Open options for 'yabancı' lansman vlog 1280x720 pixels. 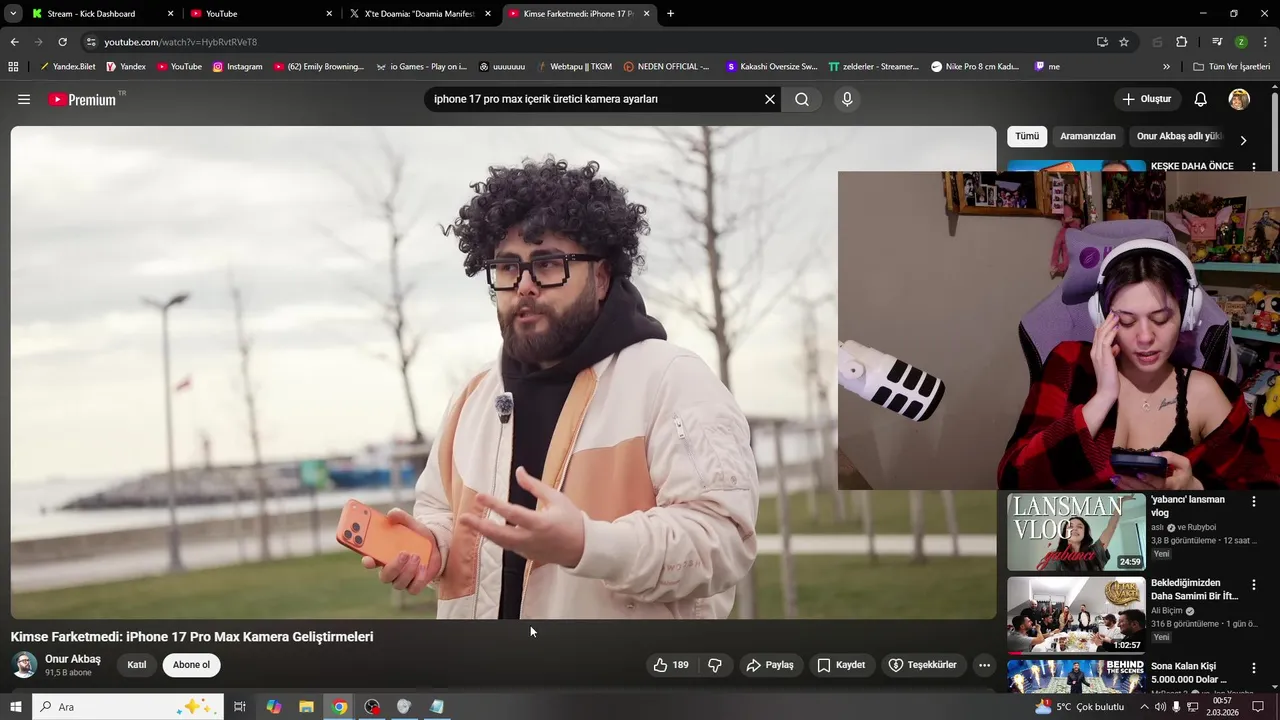[1254, 501]
